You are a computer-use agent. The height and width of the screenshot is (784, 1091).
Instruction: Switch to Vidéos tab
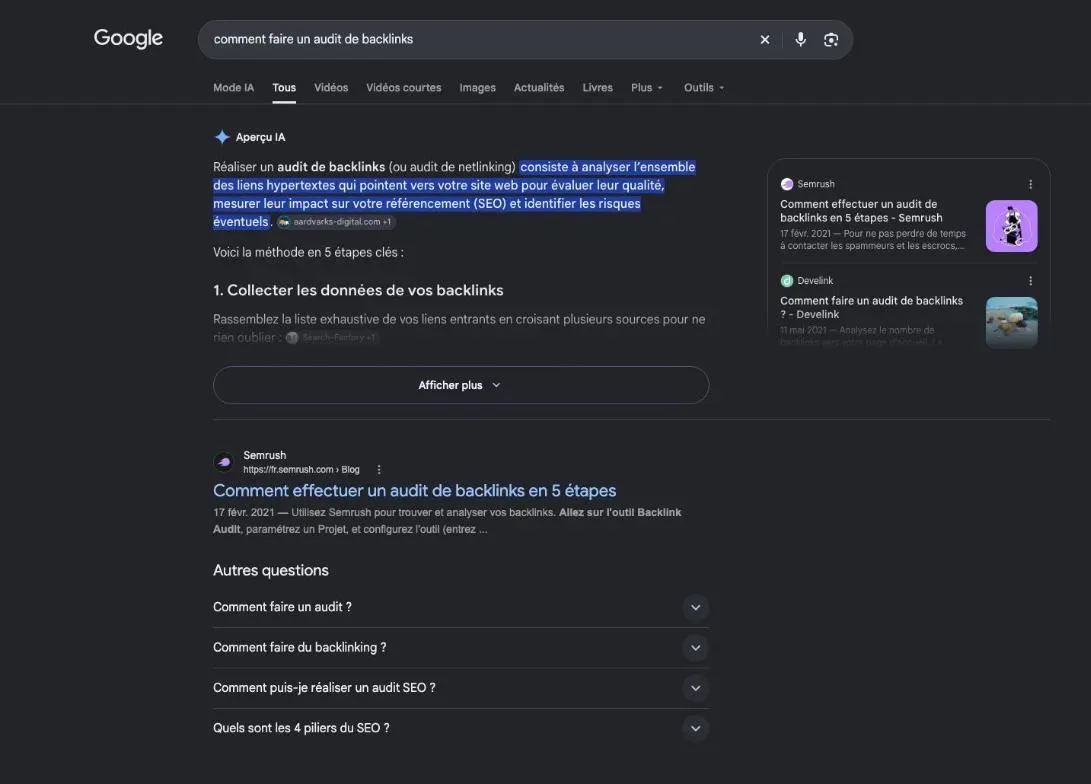pyautogui.click(x=331, y=88)
